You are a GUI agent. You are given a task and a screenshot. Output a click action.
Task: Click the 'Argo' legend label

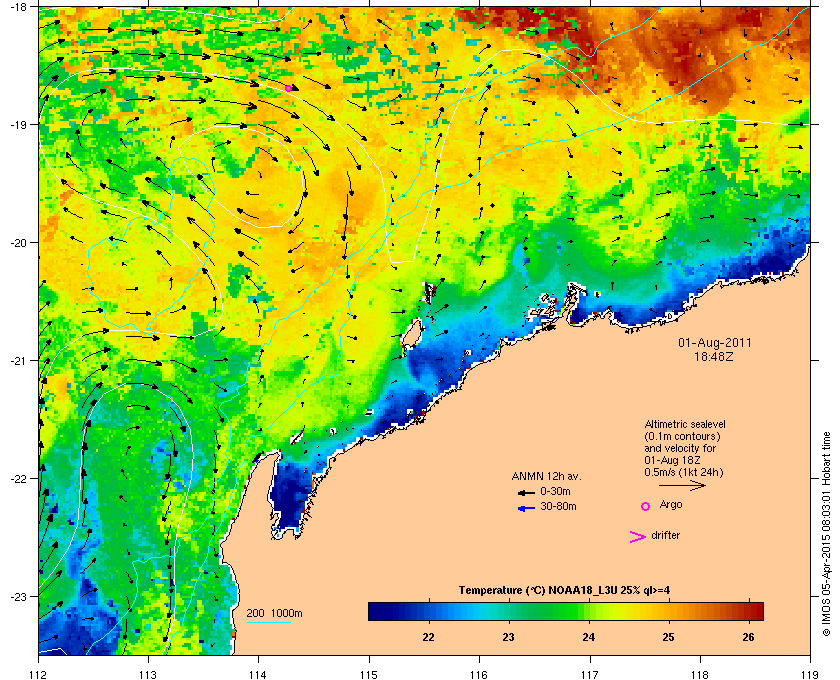pyautogui.click(x=671, y=504)
